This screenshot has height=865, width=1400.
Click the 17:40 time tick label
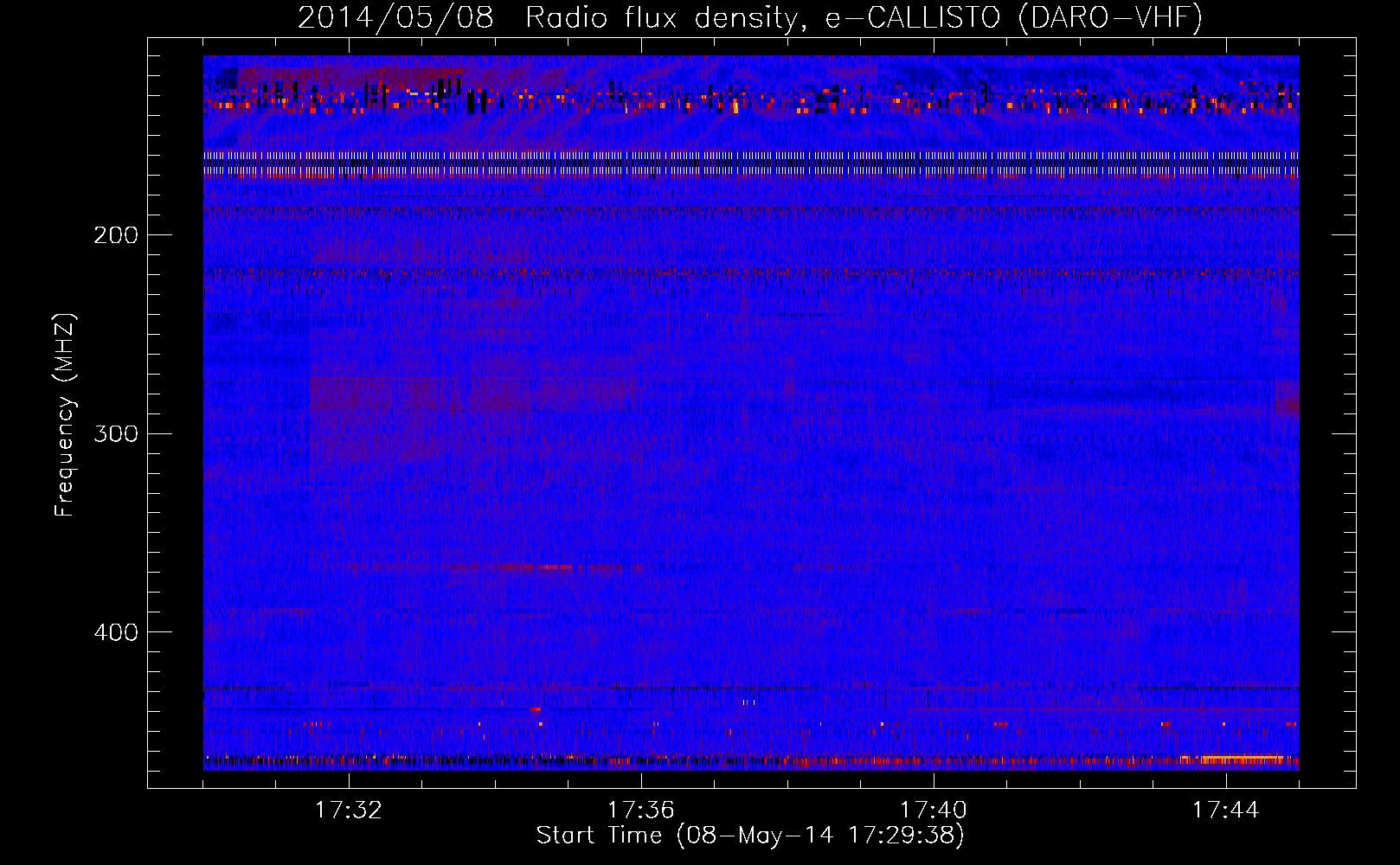934,811
